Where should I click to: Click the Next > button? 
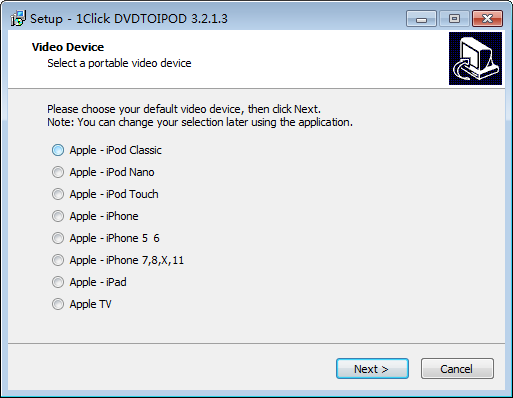point(372,369)
